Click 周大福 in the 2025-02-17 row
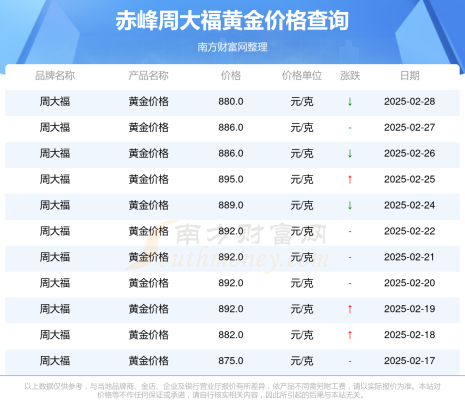Image resolution: width=465 pixels, height=400 pixels. (55, 361)
